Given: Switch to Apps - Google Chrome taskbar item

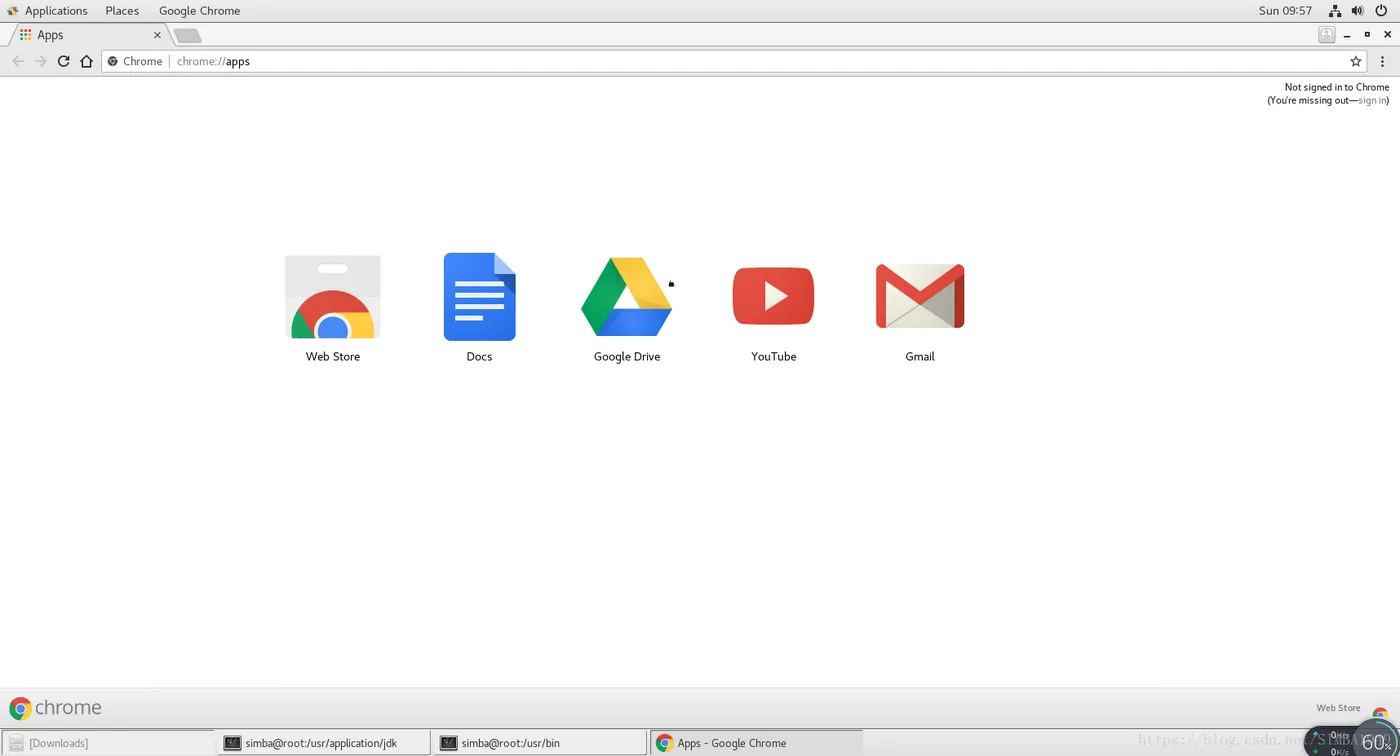Looking at the screenshot, I should (756, 743).
